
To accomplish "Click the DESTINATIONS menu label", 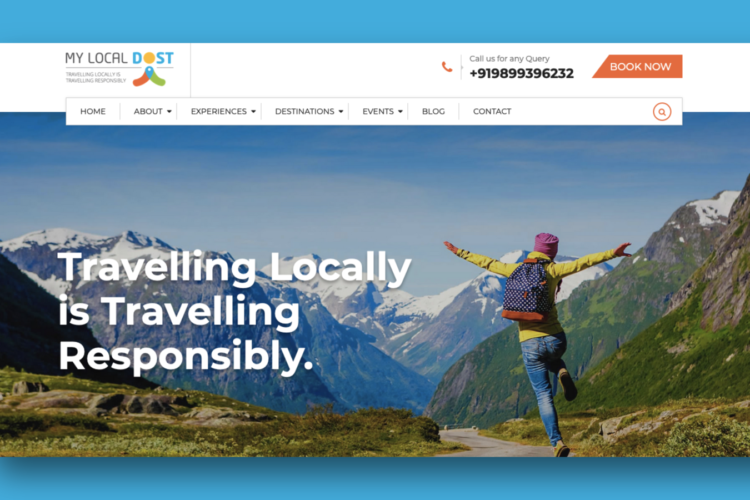I will click(x=305, y=111).
